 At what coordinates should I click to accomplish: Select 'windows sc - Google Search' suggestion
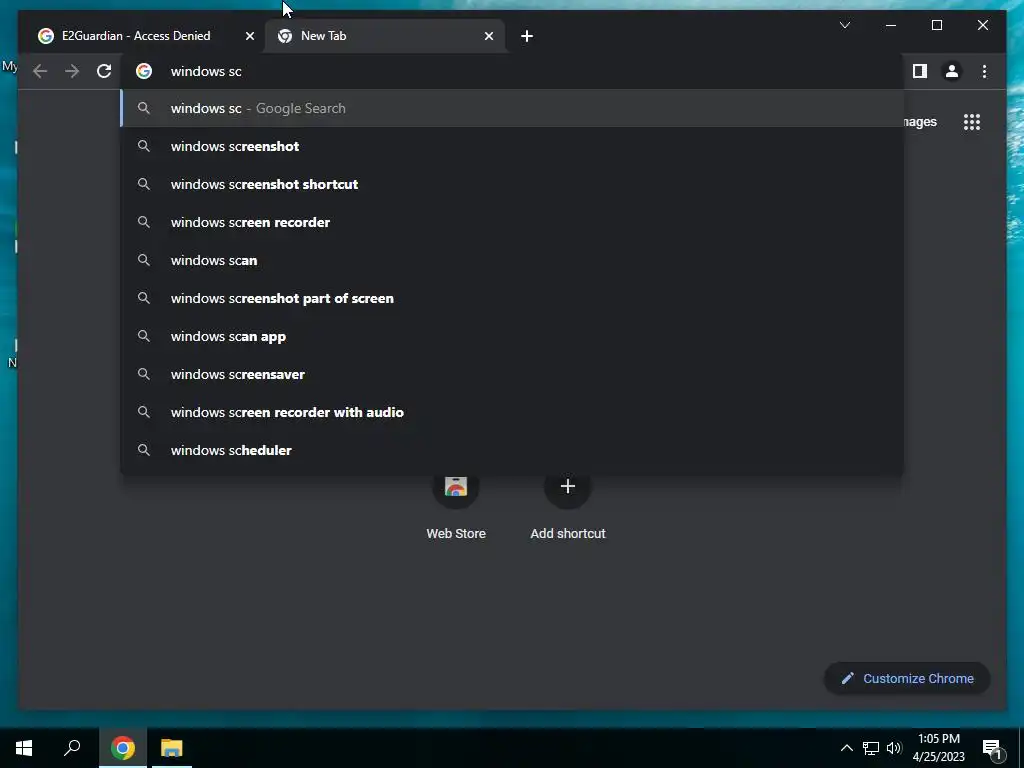(x=512, y=108)
